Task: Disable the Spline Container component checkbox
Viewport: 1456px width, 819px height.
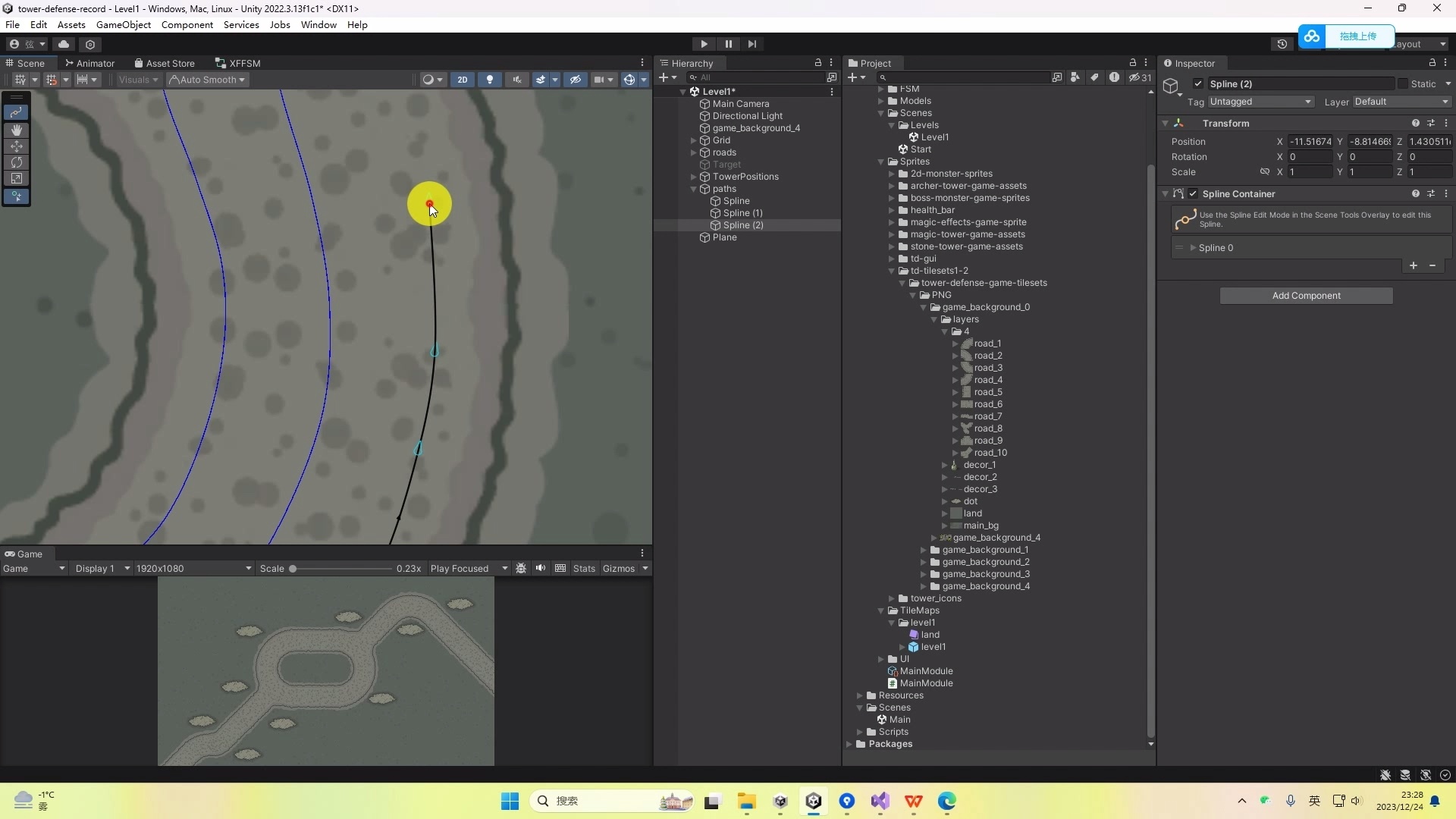Action: [x=1194, y=194]
